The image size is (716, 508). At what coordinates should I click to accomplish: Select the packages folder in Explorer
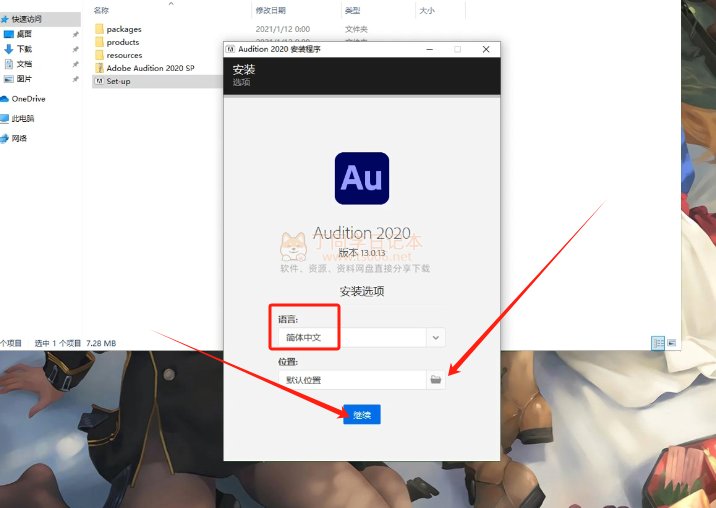coord(124,29)
